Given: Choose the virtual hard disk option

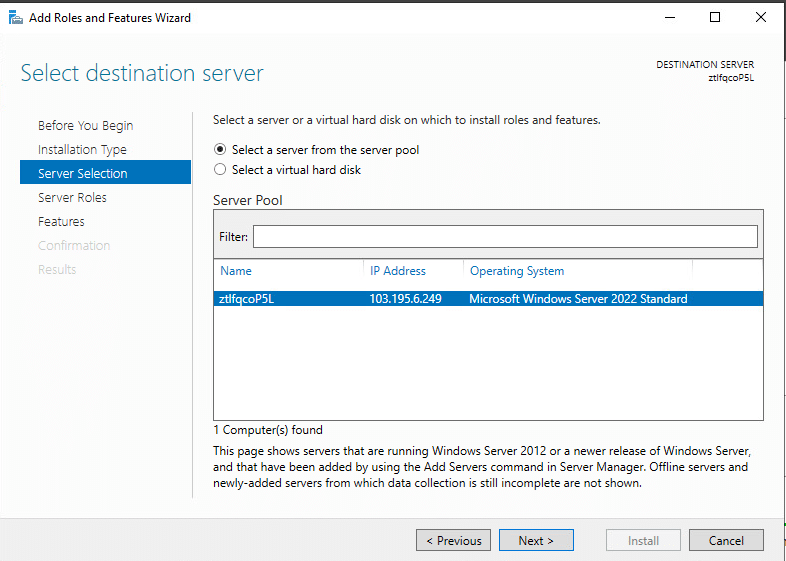Looking at the screenshot, I should point(221,170).
